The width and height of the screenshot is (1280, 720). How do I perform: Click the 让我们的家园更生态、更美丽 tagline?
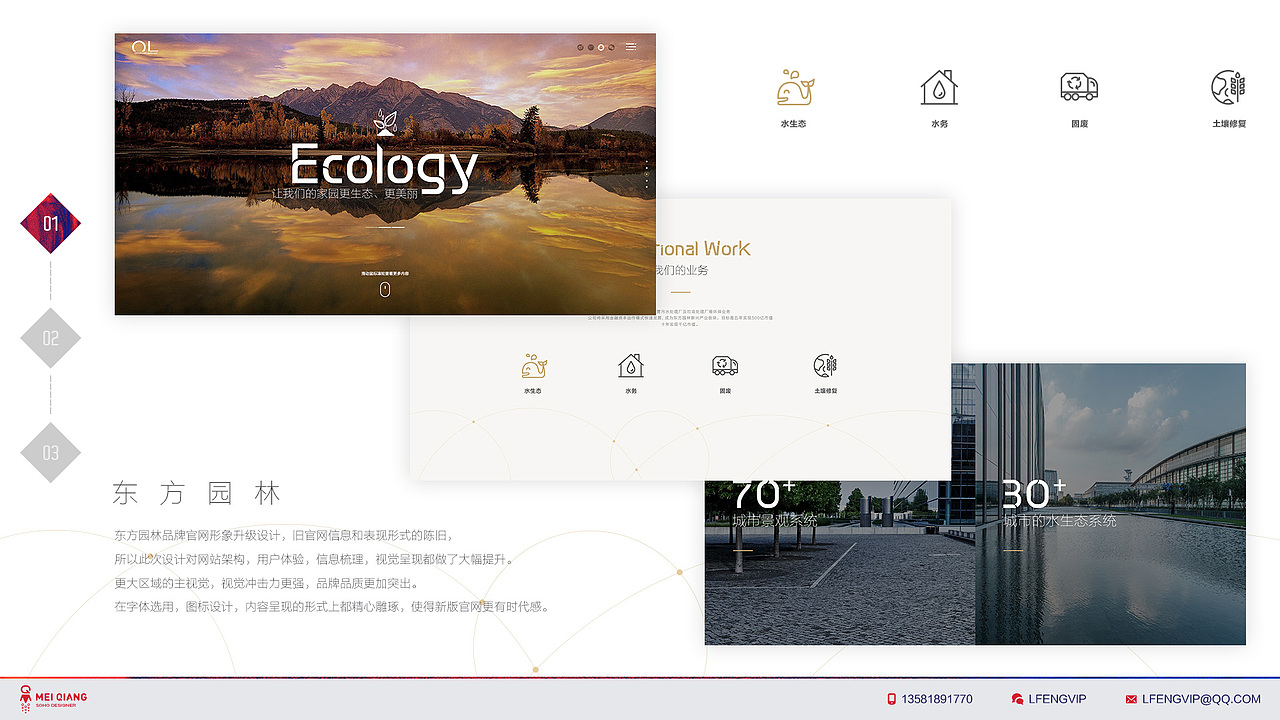[x=345, y=193]
